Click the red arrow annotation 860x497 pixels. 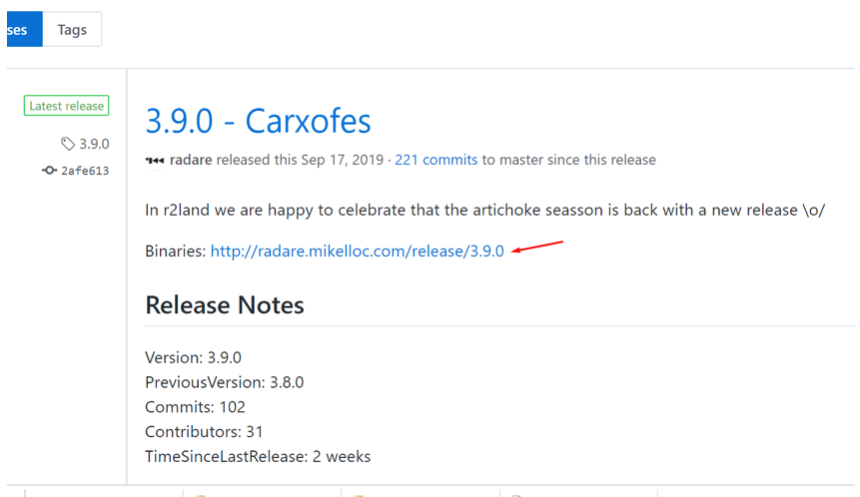537,247
